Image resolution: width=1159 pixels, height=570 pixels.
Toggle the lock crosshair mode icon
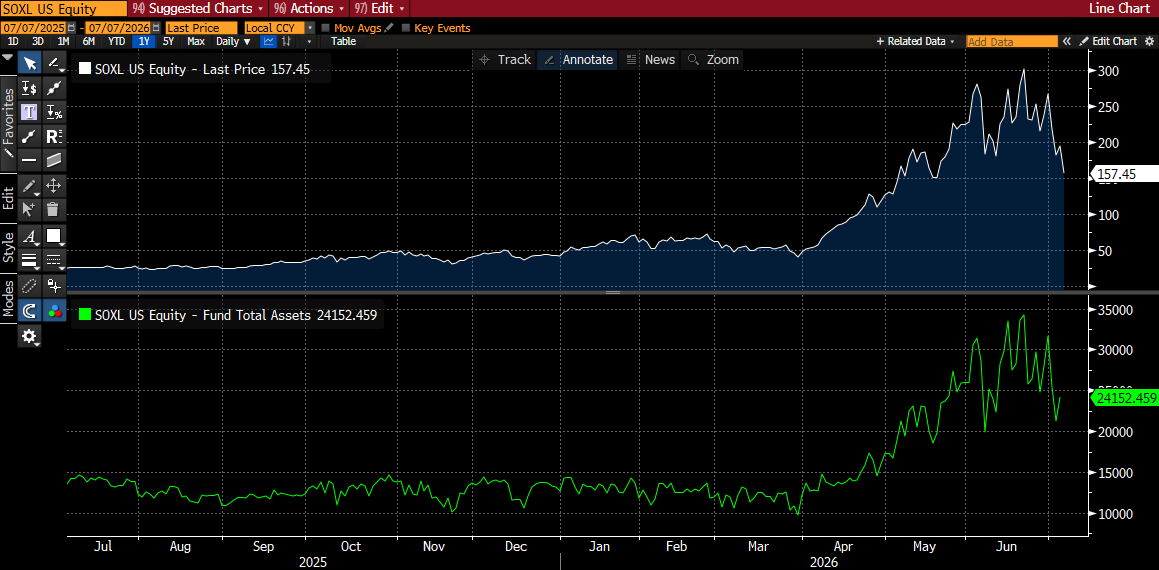54,285
